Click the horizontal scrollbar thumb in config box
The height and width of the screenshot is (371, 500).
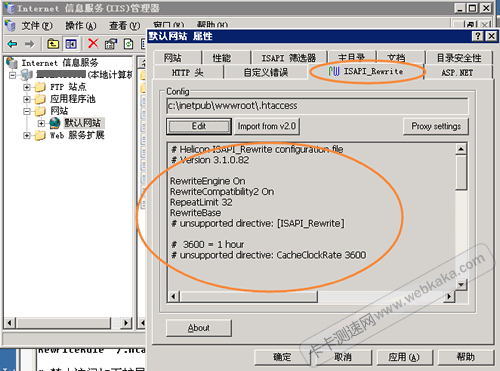click(249, 296)
